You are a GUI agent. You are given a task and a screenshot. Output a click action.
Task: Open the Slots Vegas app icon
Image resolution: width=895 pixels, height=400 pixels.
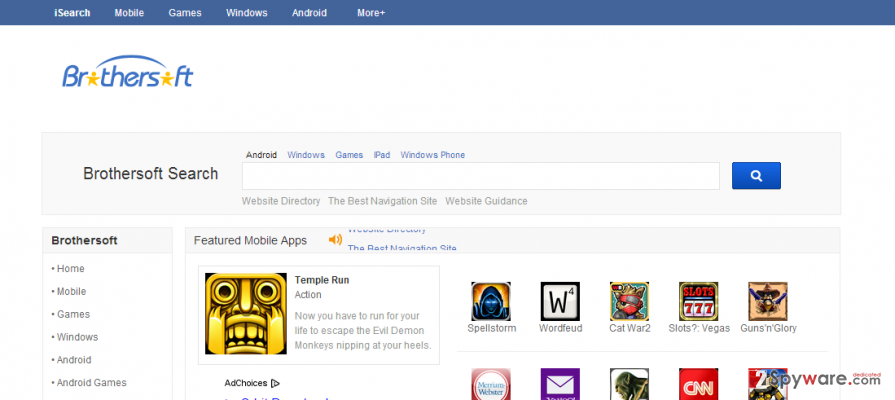coord(699,301)
